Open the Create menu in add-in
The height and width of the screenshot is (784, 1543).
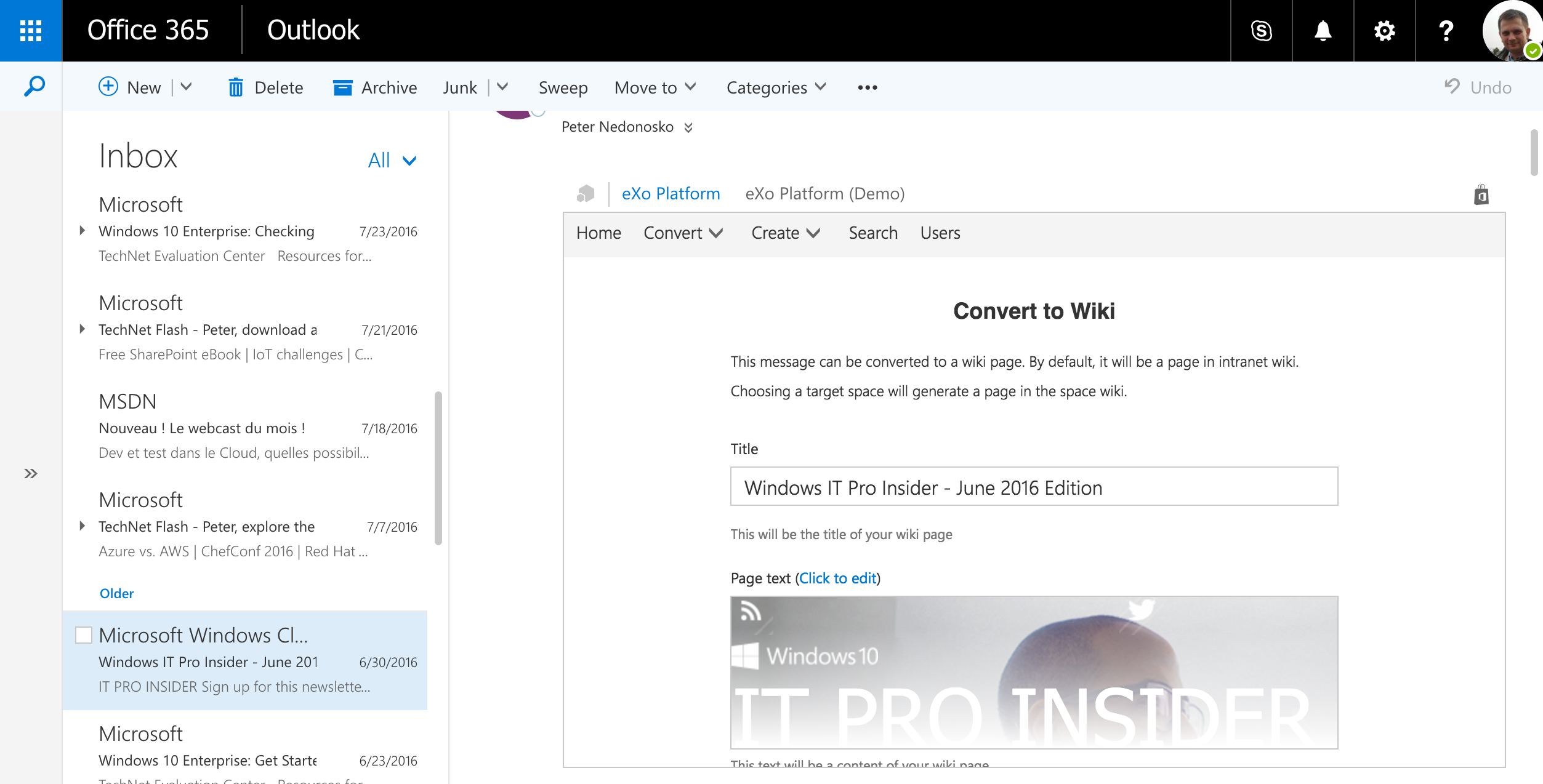pos(786,233)
